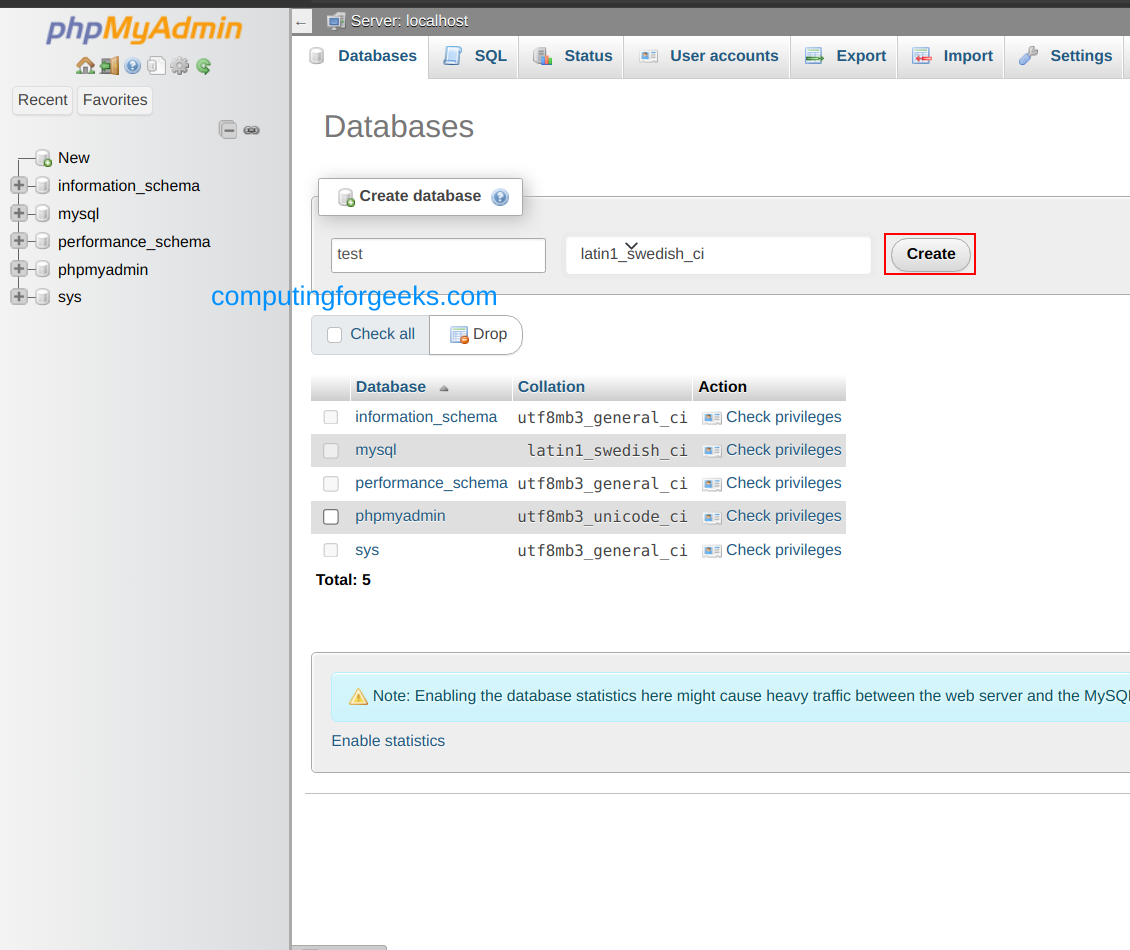Image resolution: width=1130 pixels, height=950 pixels.
Task: Click the Create button
Action: (x=929, y=254)
